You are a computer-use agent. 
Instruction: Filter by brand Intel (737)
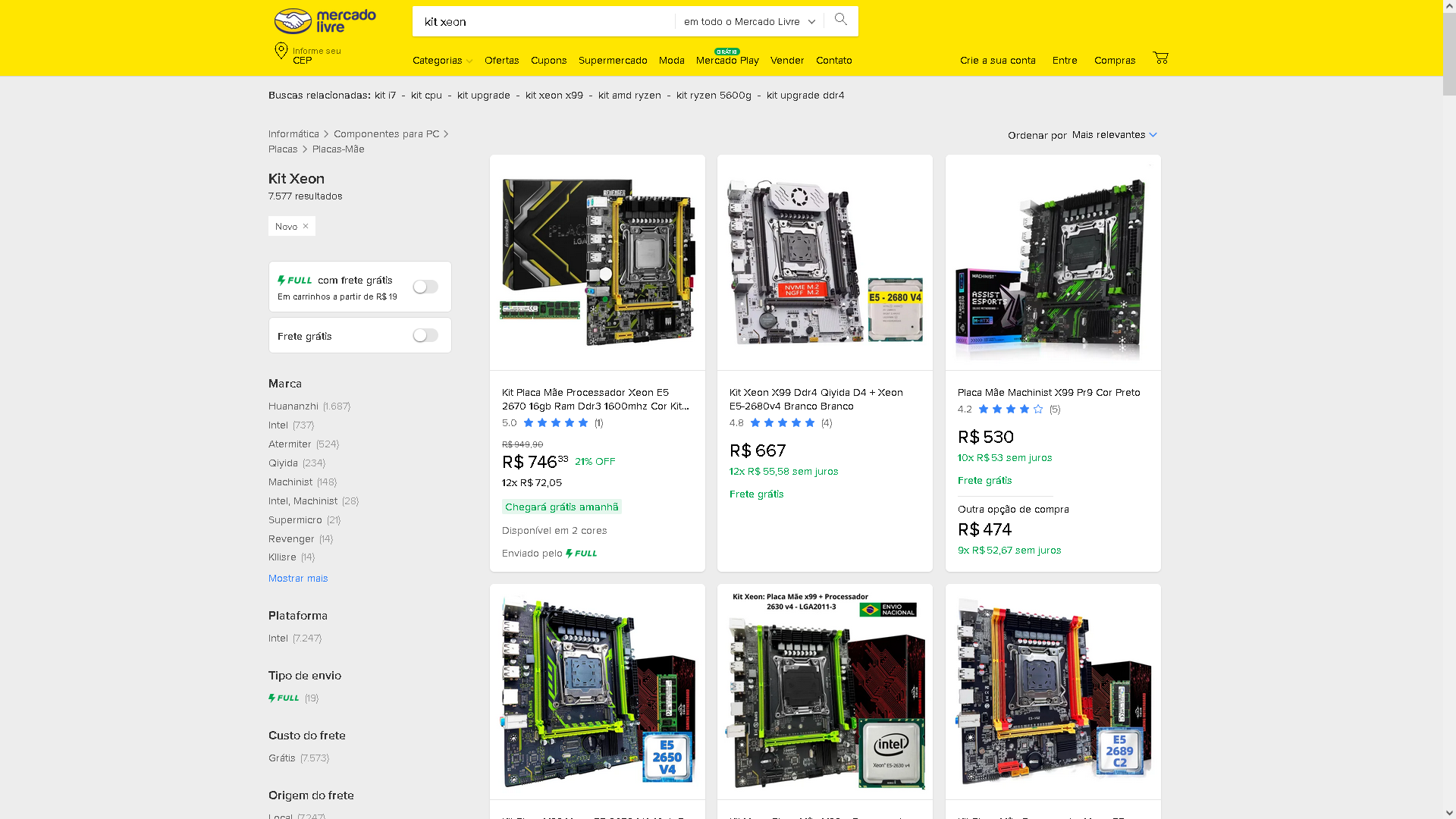tap(291, 425)
